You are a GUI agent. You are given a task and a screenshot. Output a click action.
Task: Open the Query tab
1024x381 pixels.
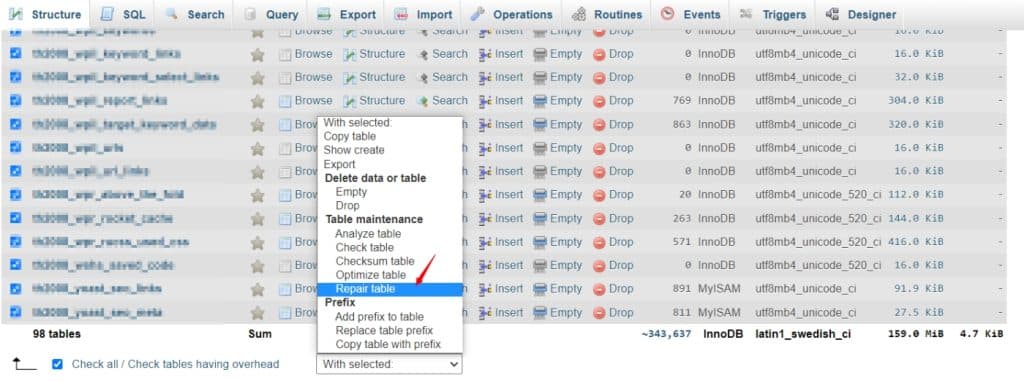pyautogui.click(x=272, y=14)
